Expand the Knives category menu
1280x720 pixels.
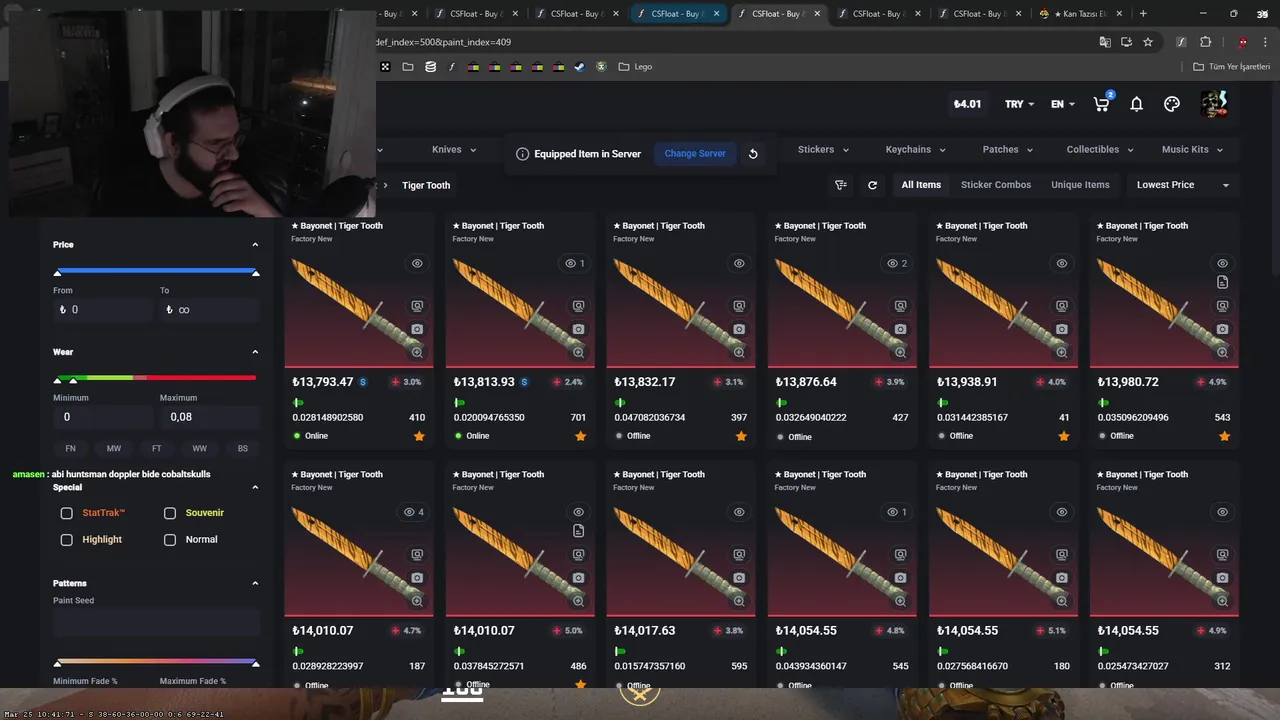pos(453,150)
